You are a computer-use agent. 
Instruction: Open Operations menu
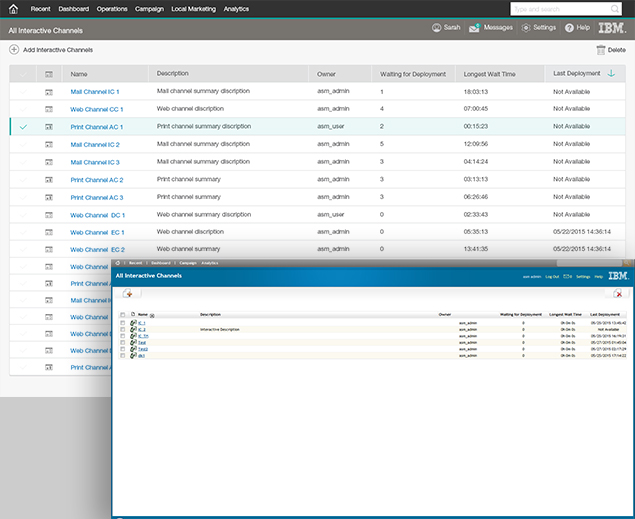[x=112, y=9]
